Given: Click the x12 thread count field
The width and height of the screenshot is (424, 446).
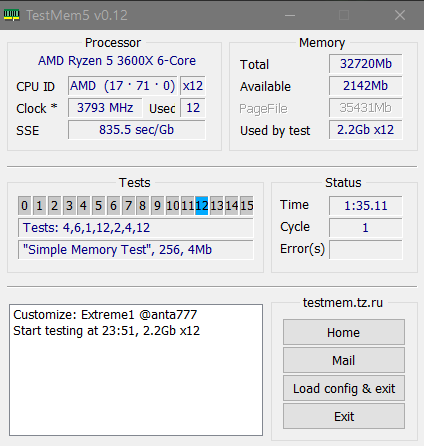Looking at the screenshot, I should pyautogui.click(x=193, y=86).
